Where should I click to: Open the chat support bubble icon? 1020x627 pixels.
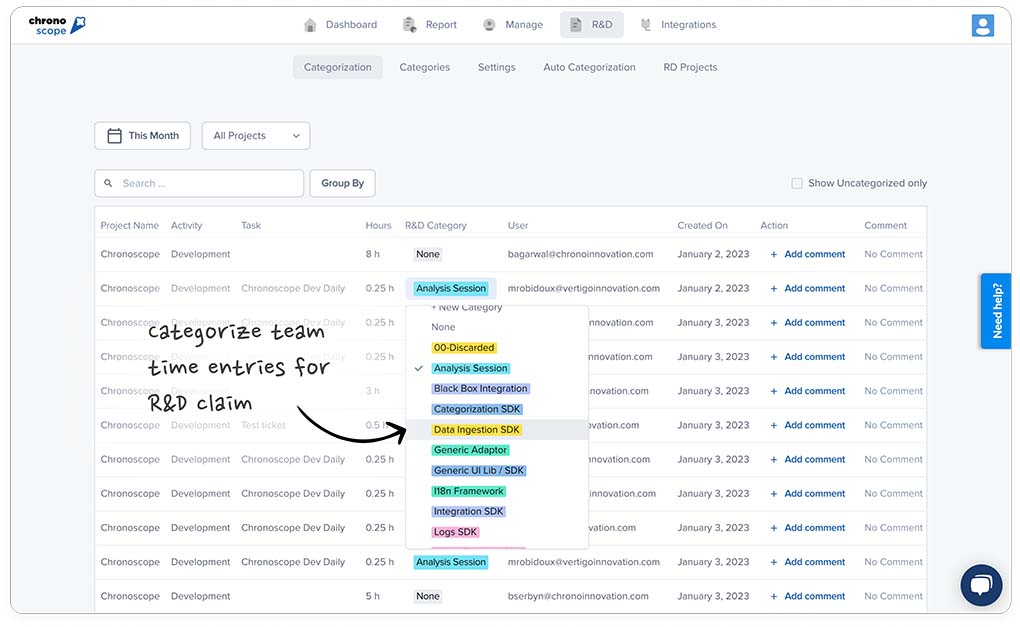click(x=981, y=585)
